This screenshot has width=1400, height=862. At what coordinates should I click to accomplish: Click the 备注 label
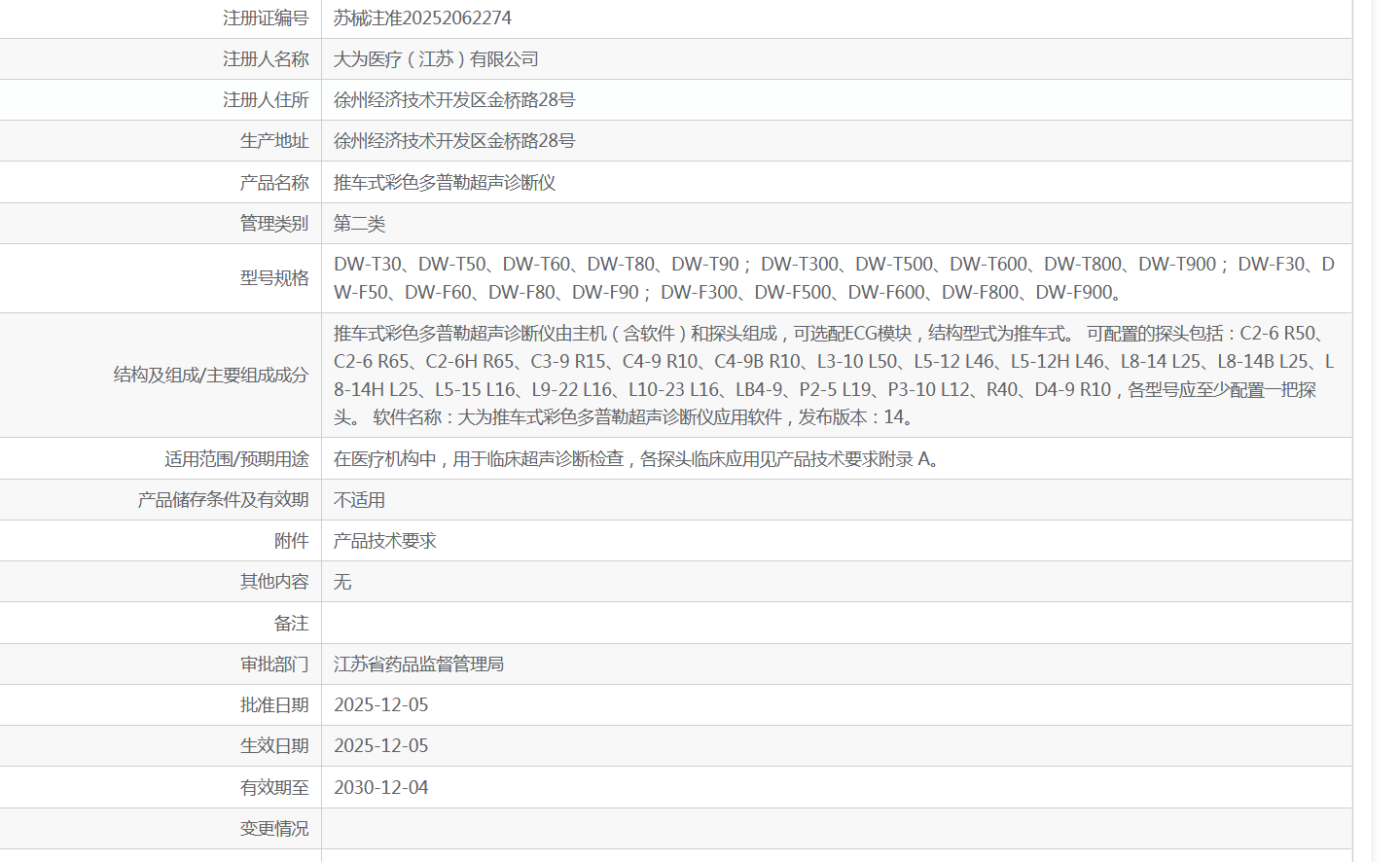(x=292, y=624)
